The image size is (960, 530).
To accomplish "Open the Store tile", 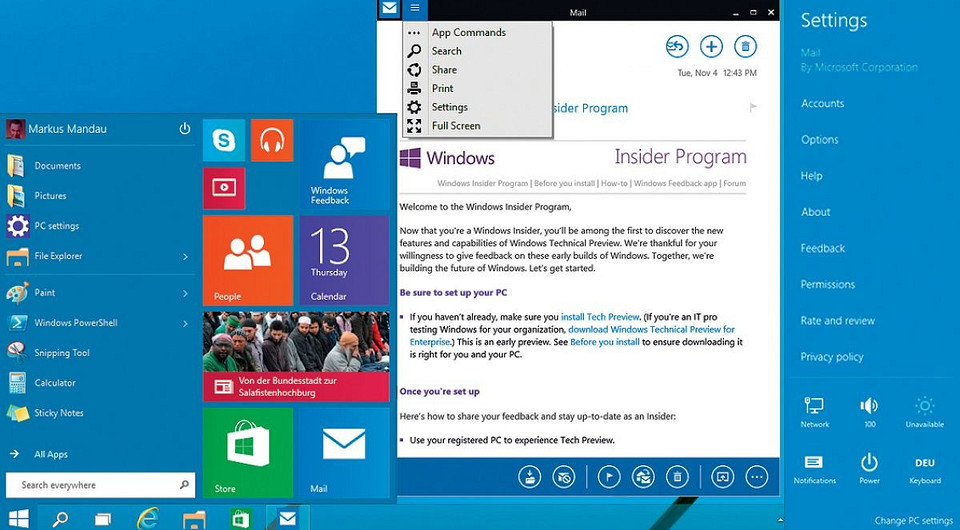I will click(248, 452).
